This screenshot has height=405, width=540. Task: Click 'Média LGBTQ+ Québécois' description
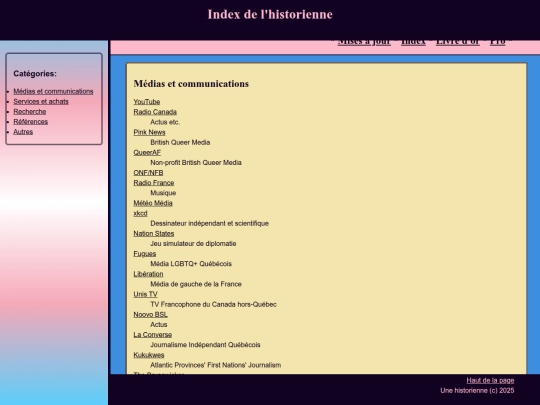click(x=191, y=264)
